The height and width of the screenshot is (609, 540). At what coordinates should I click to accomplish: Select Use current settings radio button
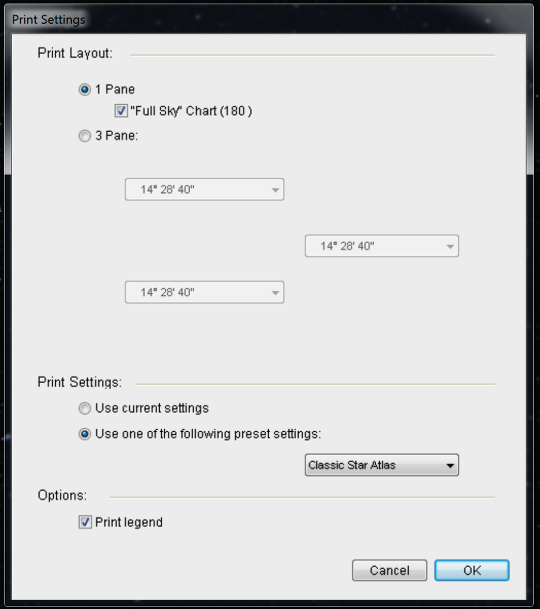tap(85, 408)
